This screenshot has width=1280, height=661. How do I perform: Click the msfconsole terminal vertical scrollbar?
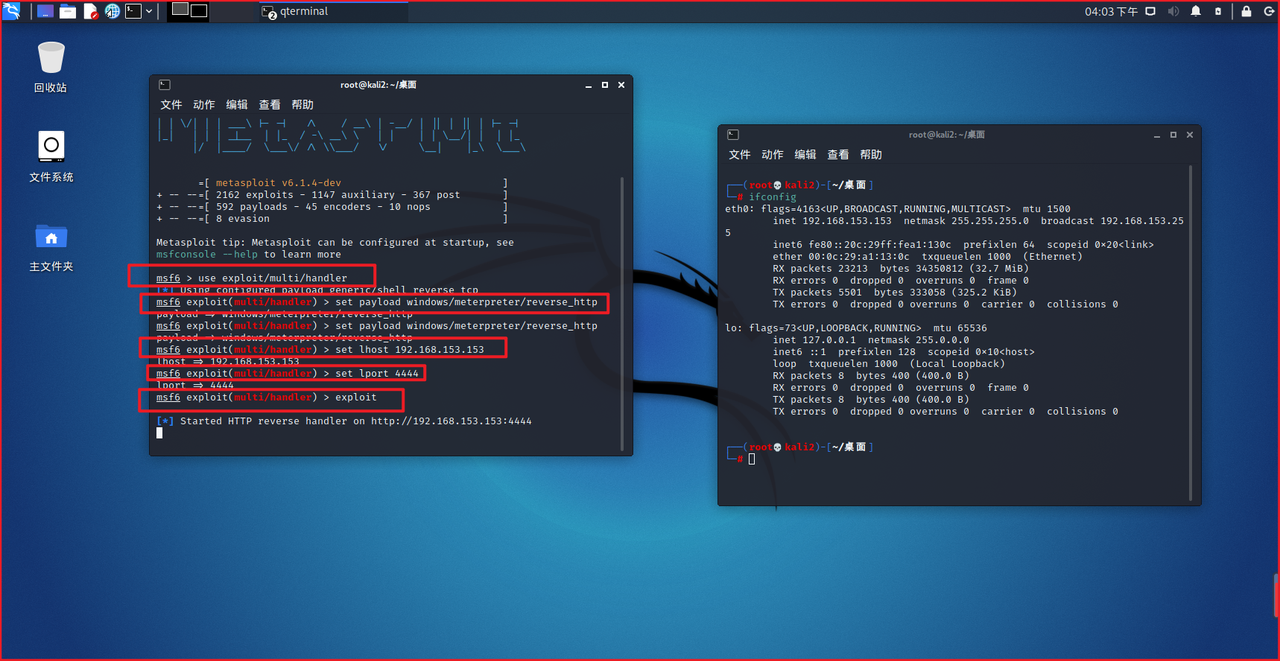tap(623, 312)
